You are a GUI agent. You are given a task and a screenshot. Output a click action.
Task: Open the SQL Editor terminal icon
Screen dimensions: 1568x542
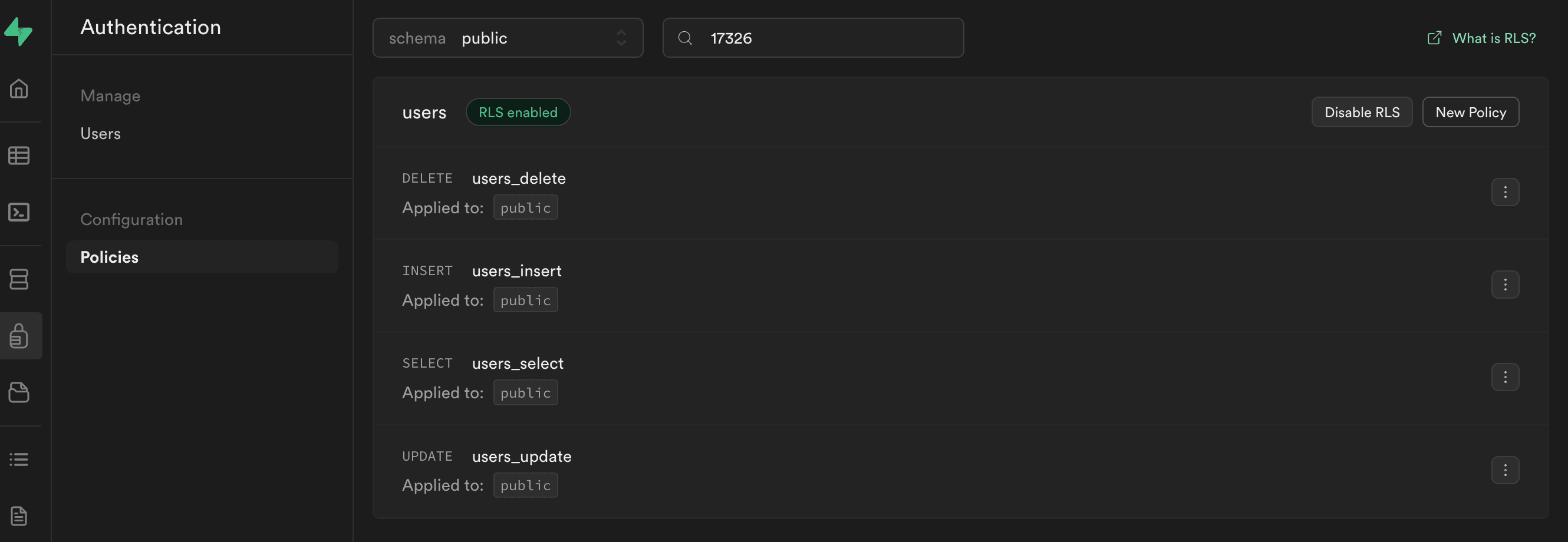click(19, 212)
